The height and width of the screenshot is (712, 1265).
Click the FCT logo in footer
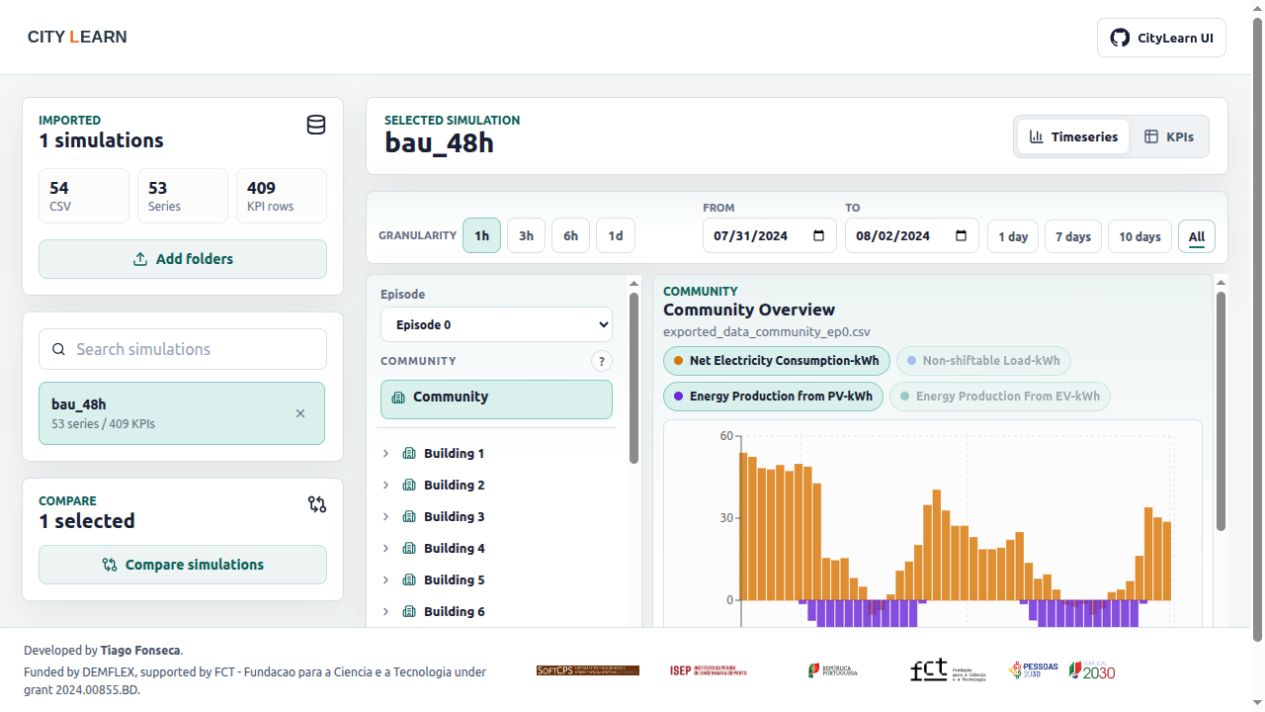pyautogui.click(x=947, y=671)
